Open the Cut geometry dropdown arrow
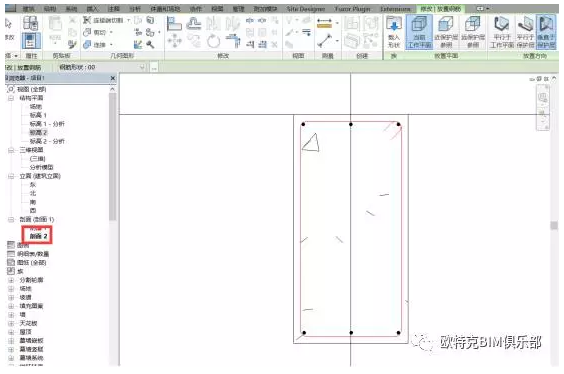This screenshot has height=374, width=564. pyautogui.click(x=111, y=32)
